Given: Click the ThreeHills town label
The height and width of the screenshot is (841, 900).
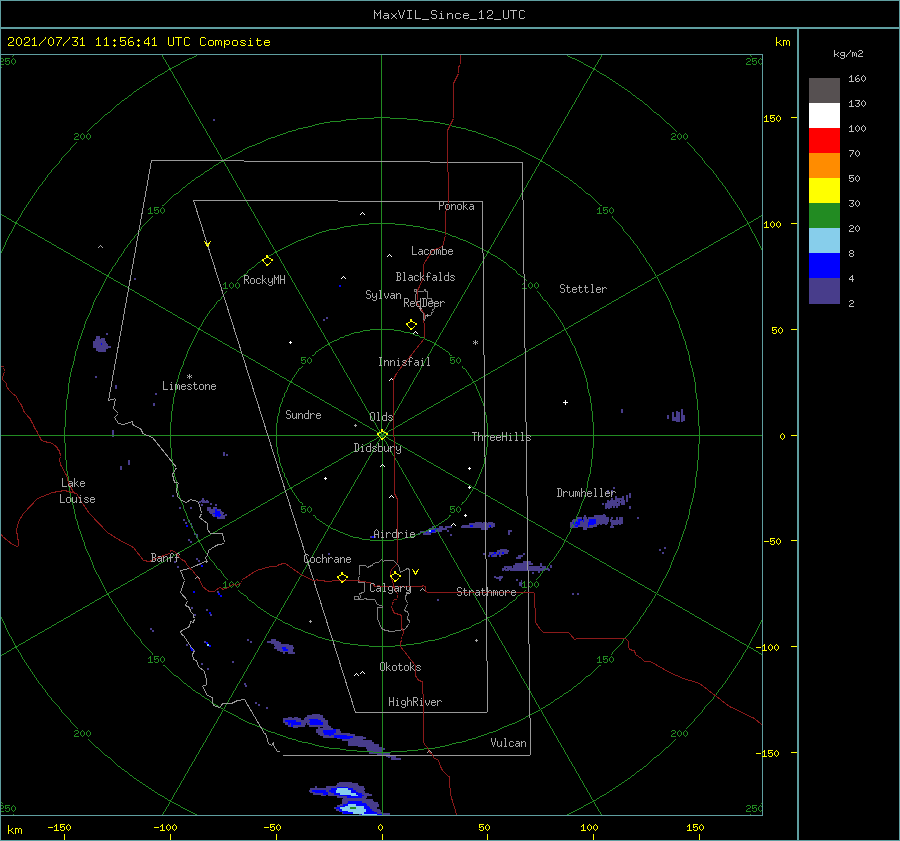Looking at the screenshot, I should tap(501, 437).
